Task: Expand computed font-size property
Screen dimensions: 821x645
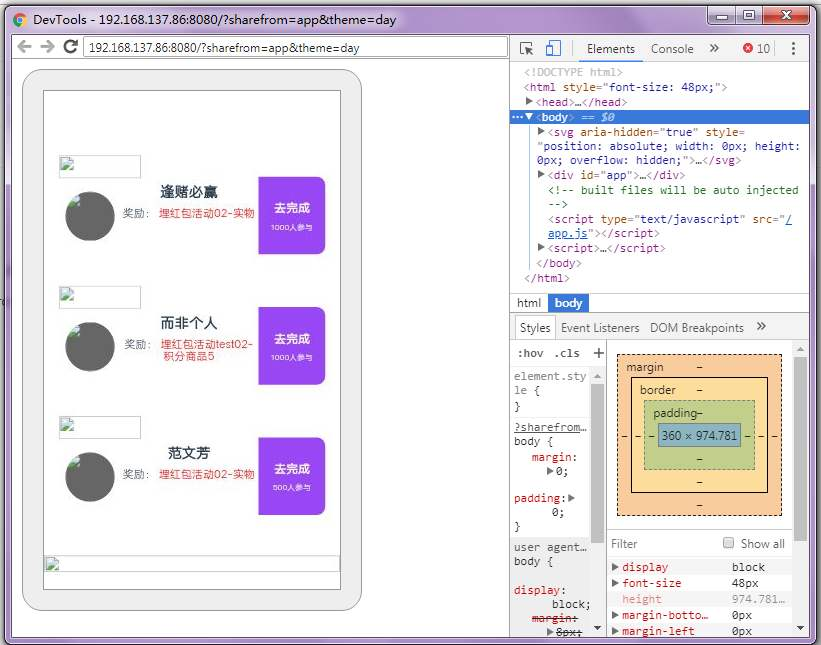Action: click(615, 583)
